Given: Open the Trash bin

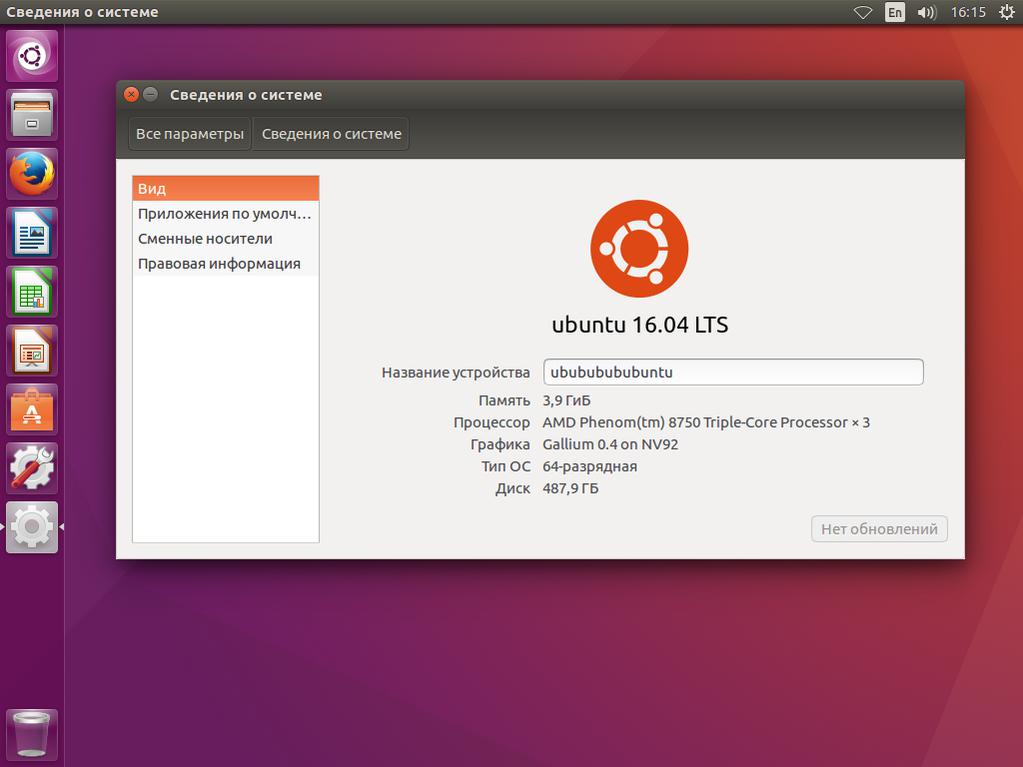Looking at the screenshot, I should [32, 734].
